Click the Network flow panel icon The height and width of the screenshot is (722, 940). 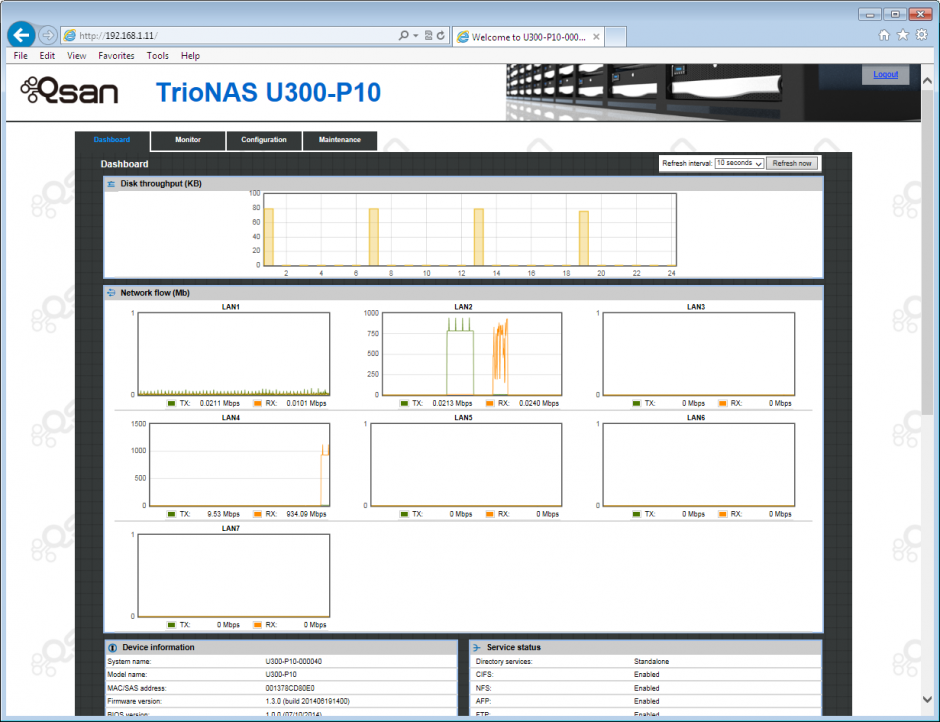pyautogui.click(x=111, y=293)
